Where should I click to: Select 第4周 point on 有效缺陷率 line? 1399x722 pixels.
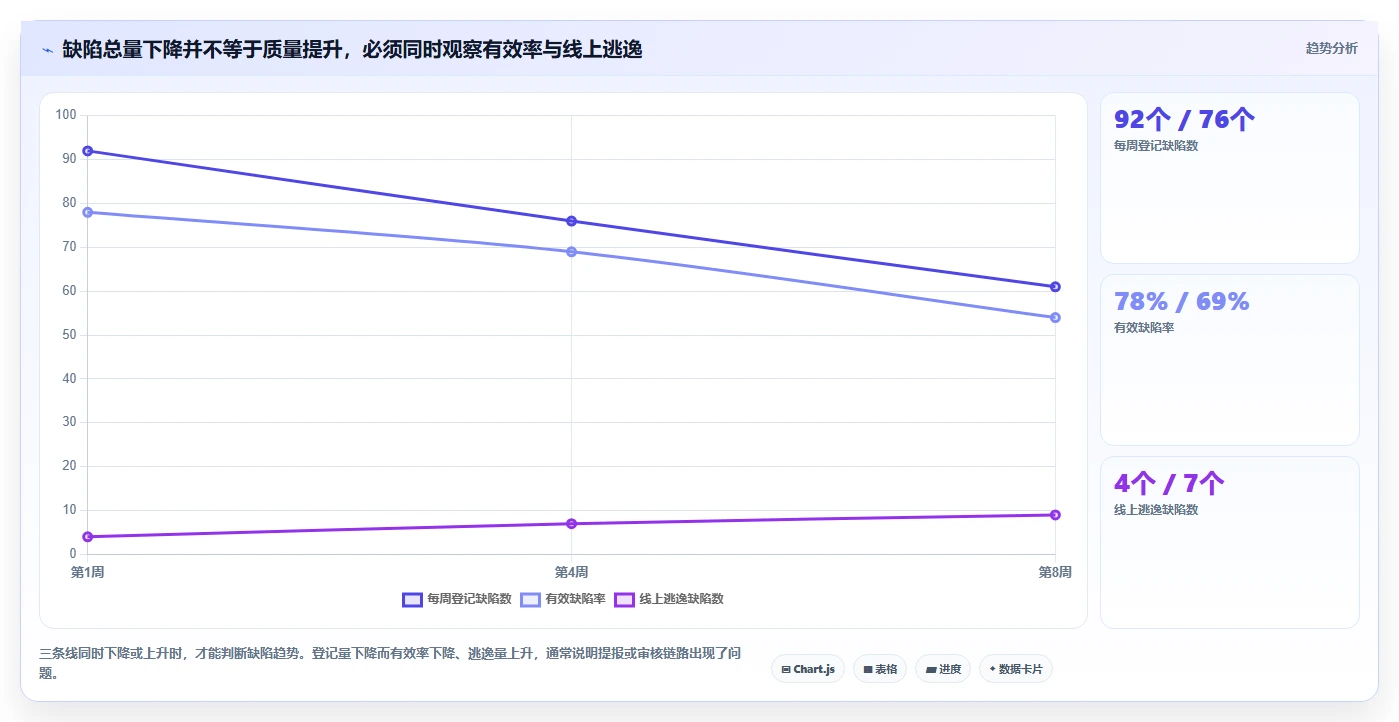[x=571, y=252]
